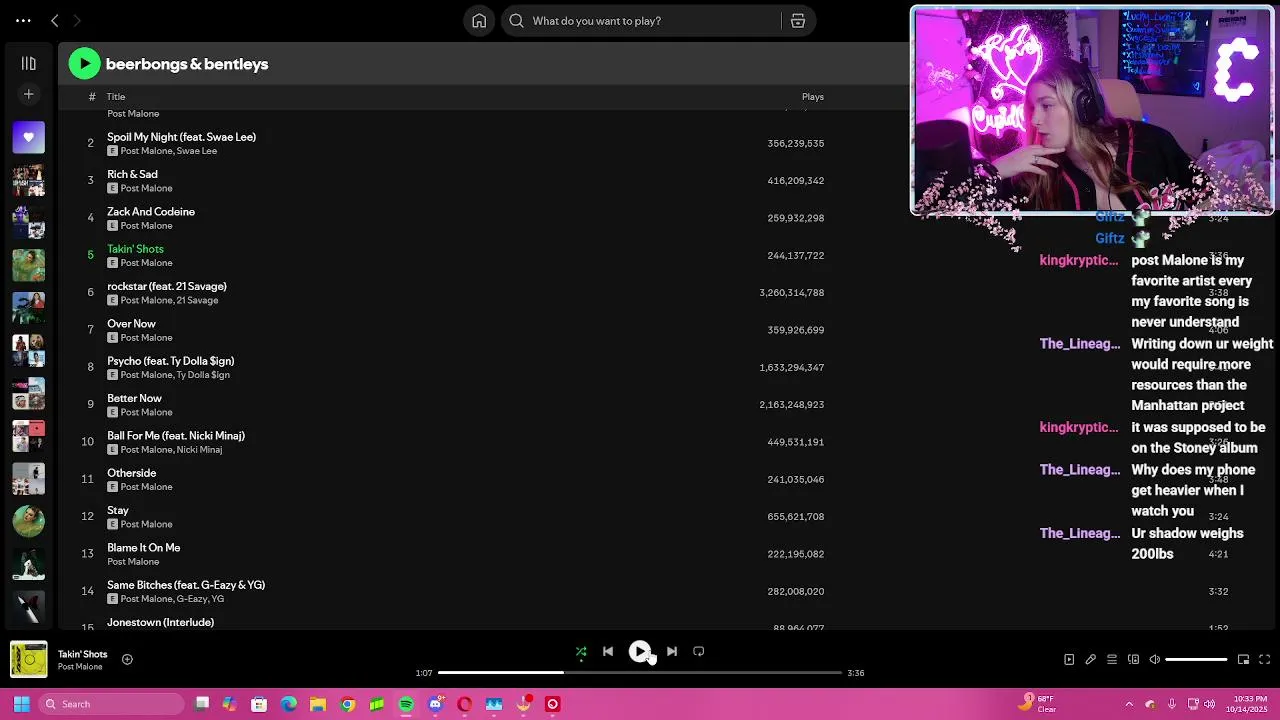Open Your Library sidebar icon
The height and width of the screenshot is (720, 1280).
pos(28,64)
